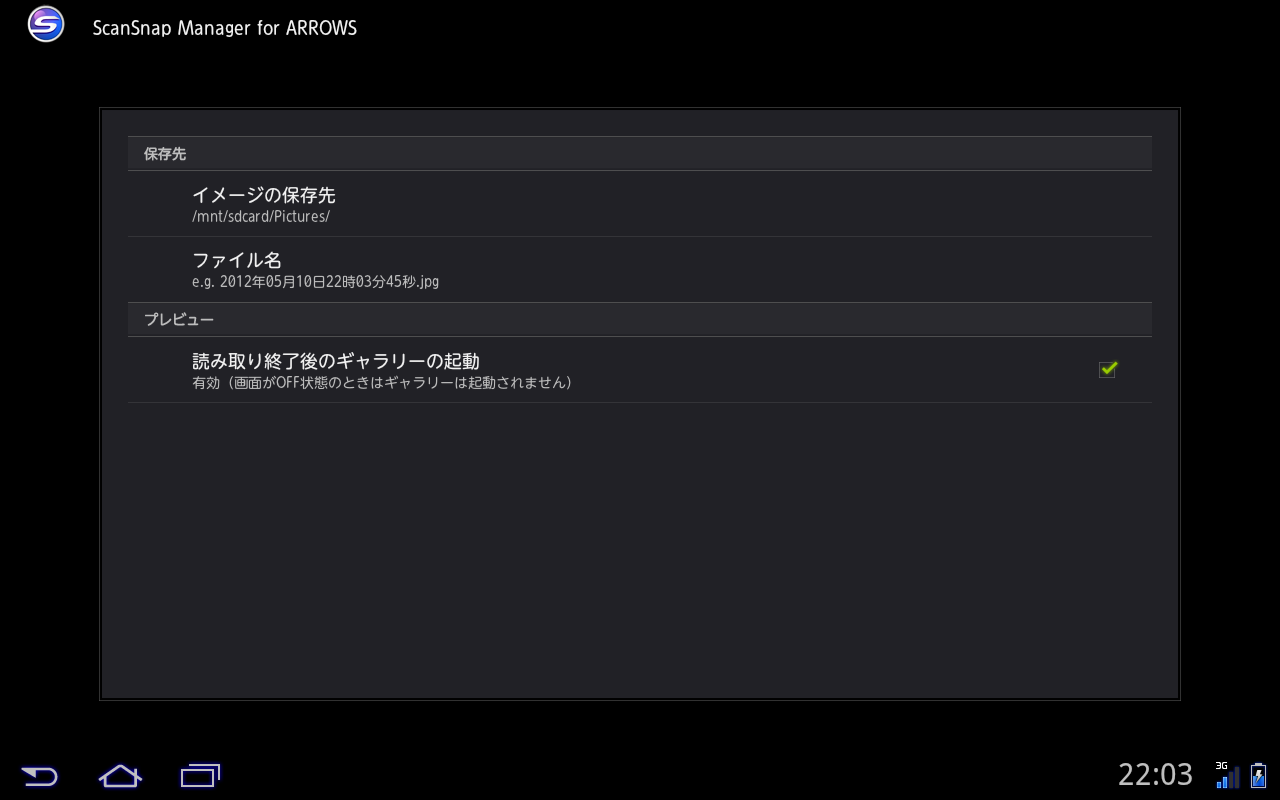
Task: Tap the 有効 summary text under gallery option
Action: click(382, 383)
